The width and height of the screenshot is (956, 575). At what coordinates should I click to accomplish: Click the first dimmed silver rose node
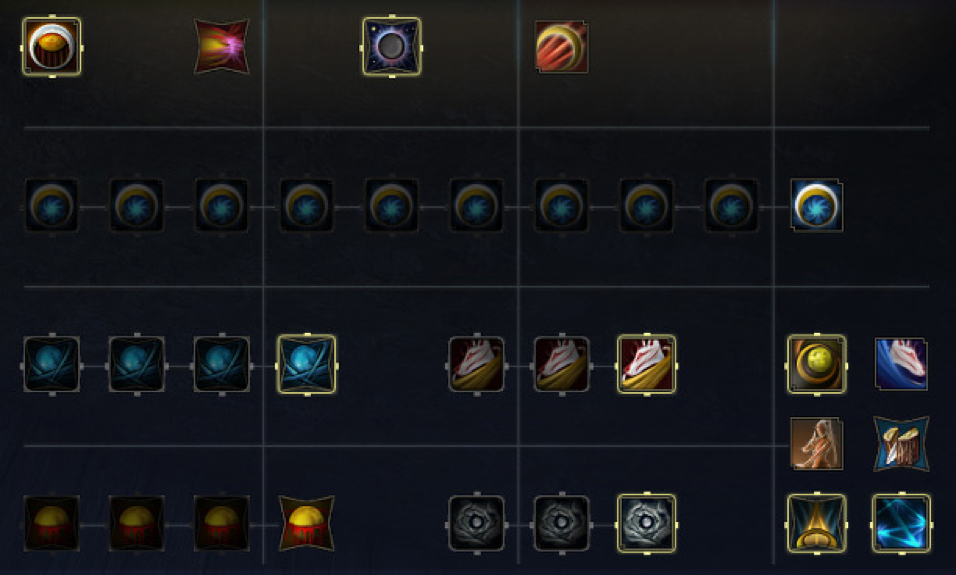(x=476, y=523)
